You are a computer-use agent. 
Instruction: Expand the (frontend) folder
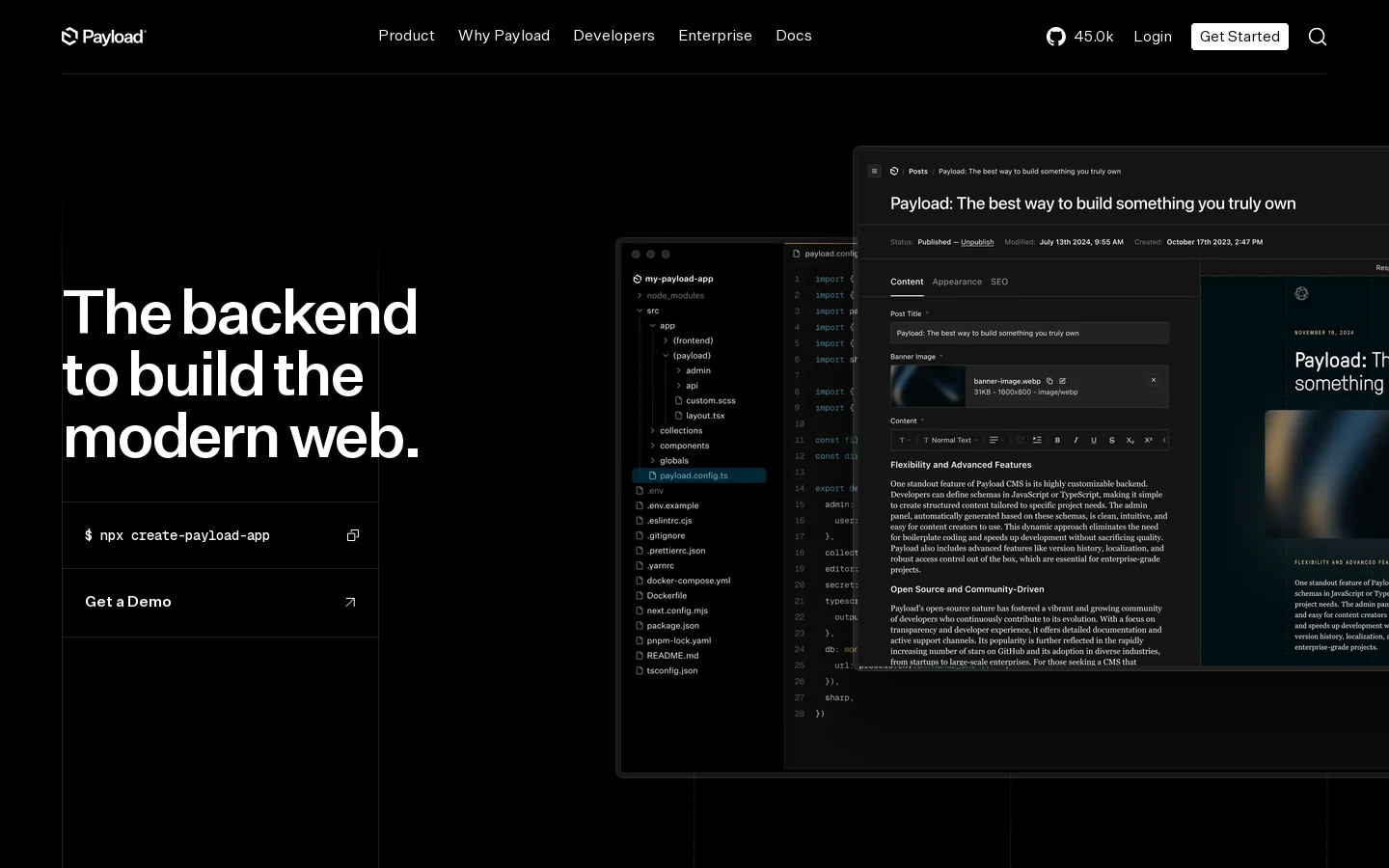coord(688,340)
